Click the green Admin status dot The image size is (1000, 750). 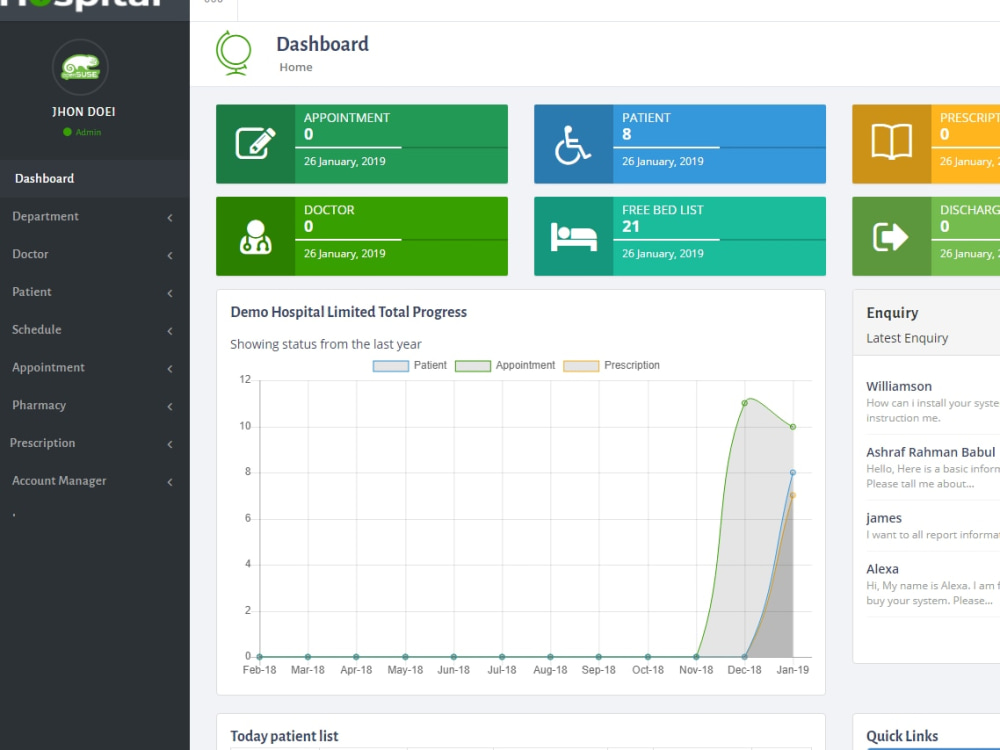[67, 132]
